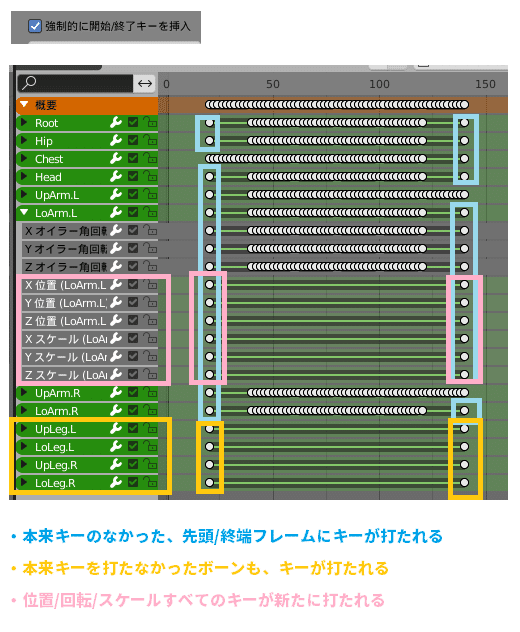Toggle mute checkbox on X スケール row

[x=133, y=339]
